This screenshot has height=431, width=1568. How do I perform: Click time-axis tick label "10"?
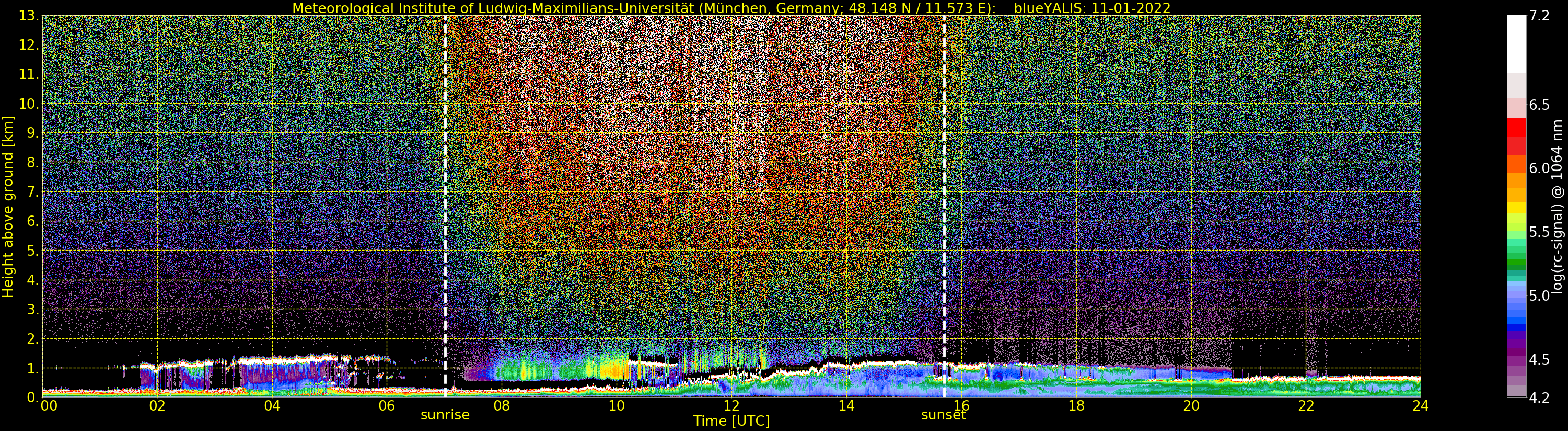(x=617, y=405)
